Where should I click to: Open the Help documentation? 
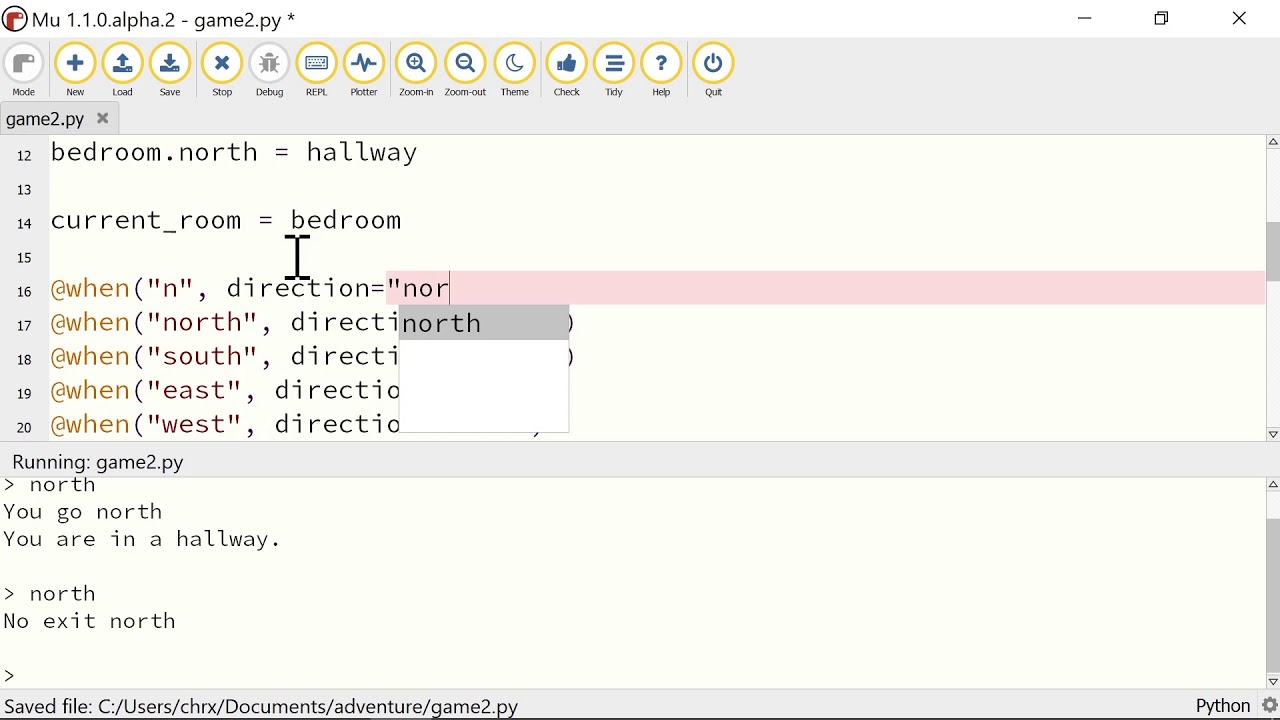663,70
